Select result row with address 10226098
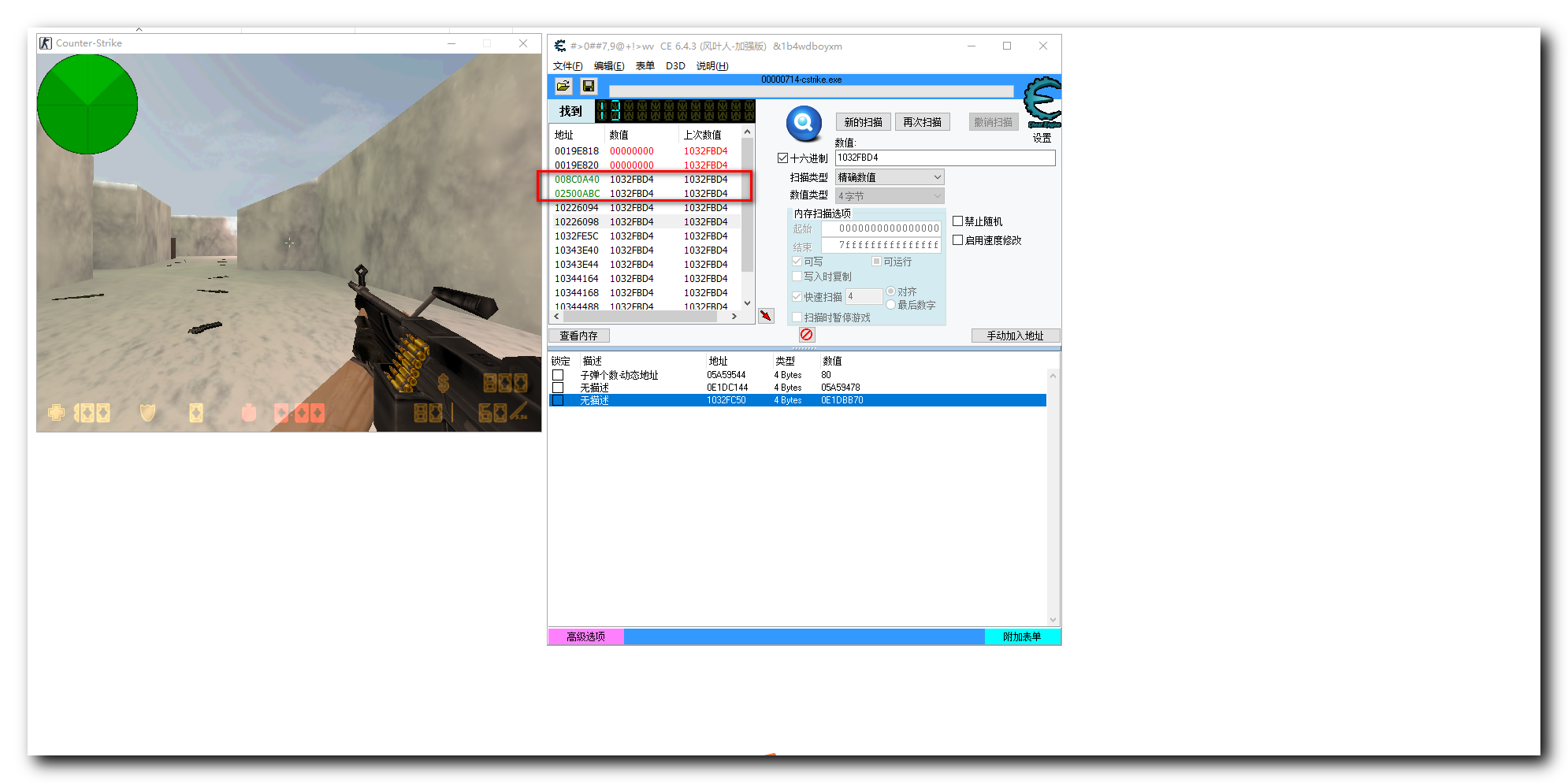Screen dimensions: 1568x783 click(645, 222)
